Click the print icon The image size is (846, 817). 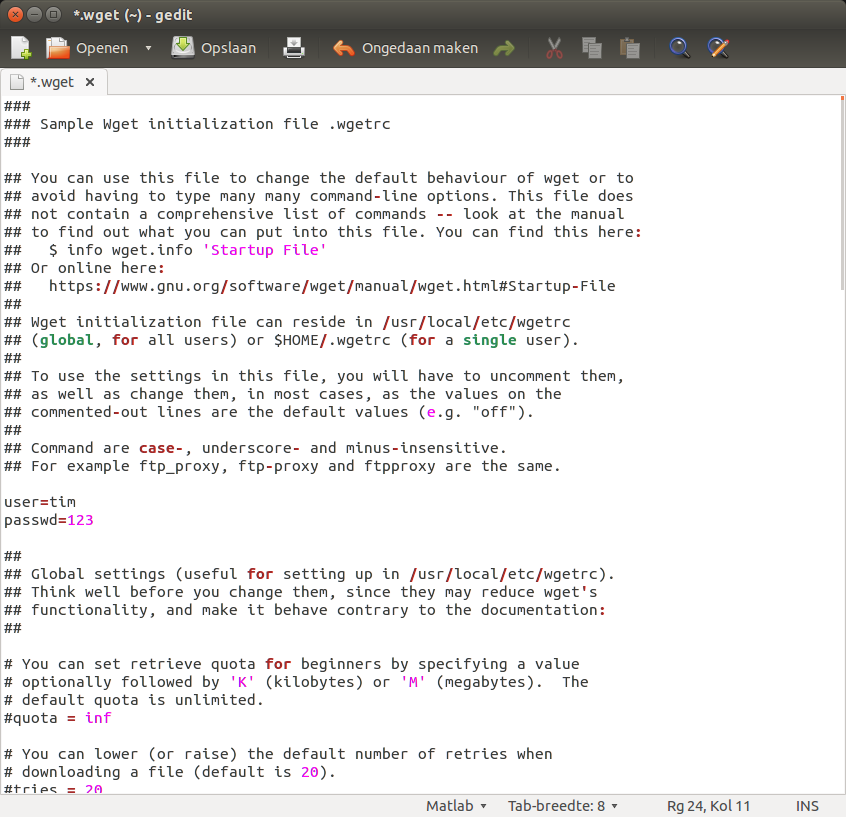coord(293,48)
